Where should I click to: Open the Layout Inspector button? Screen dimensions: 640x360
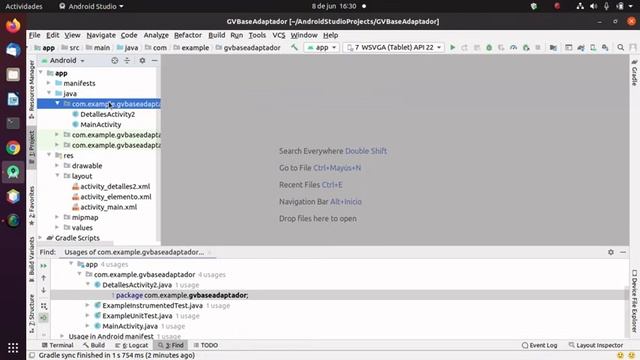[x=596, y=345]
